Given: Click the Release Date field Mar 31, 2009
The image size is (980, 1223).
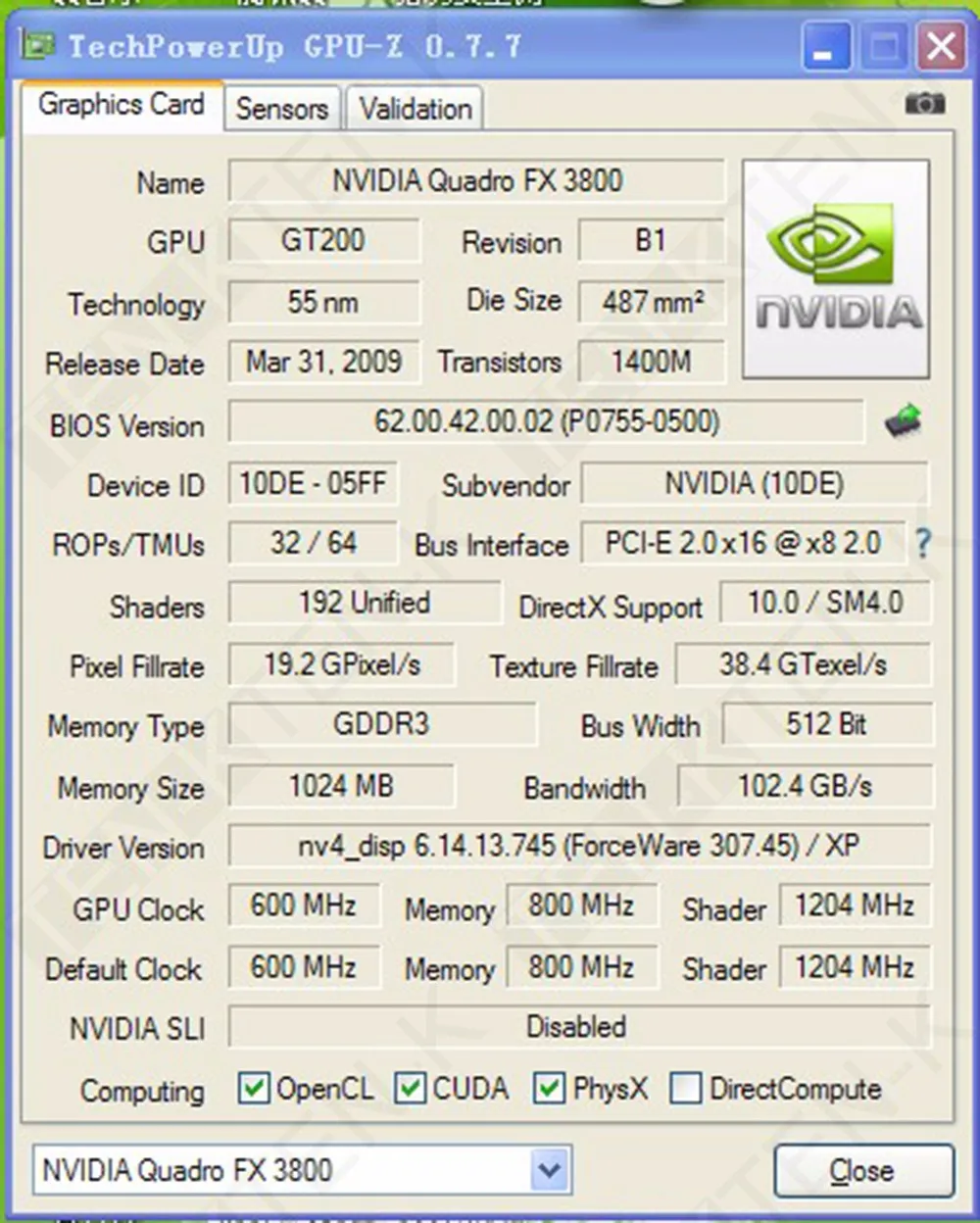Looking at the screenshot, I should click(x=324, y=362).
